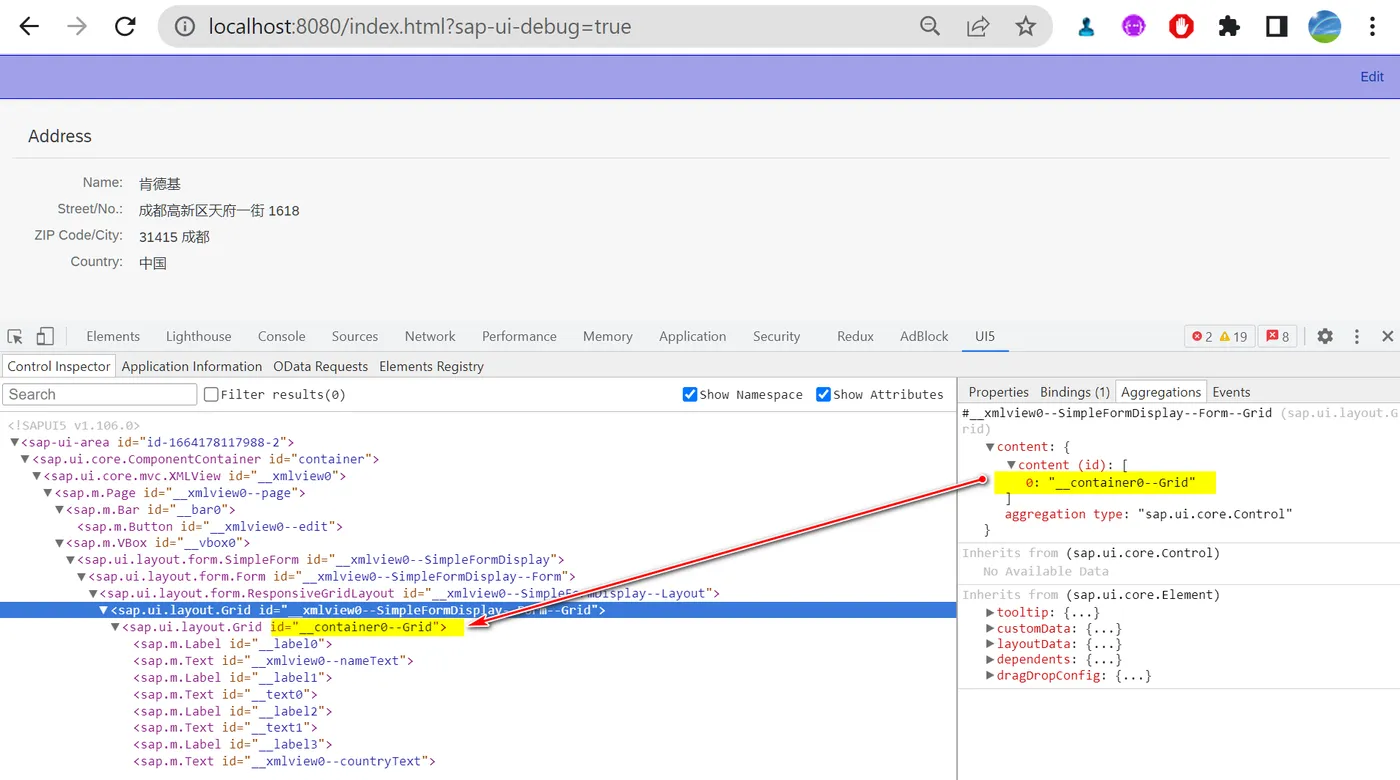Open the Elements DevTools tab
This screenshot has height=780, width=1400.
(113, 336)
